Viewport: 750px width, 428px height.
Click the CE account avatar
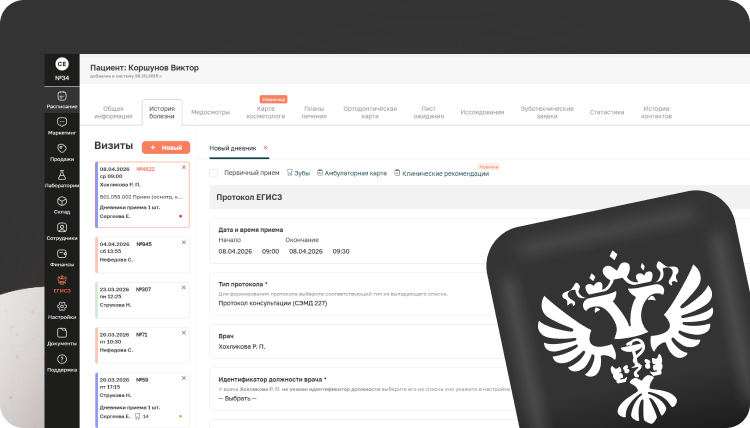click(62, 64)
